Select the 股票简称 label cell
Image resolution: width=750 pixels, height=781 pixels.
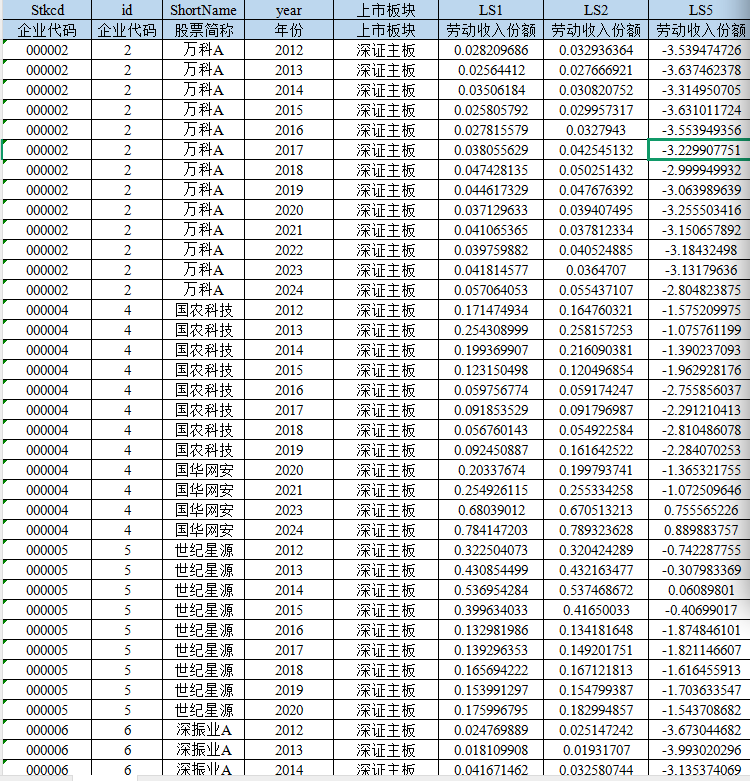204,30
